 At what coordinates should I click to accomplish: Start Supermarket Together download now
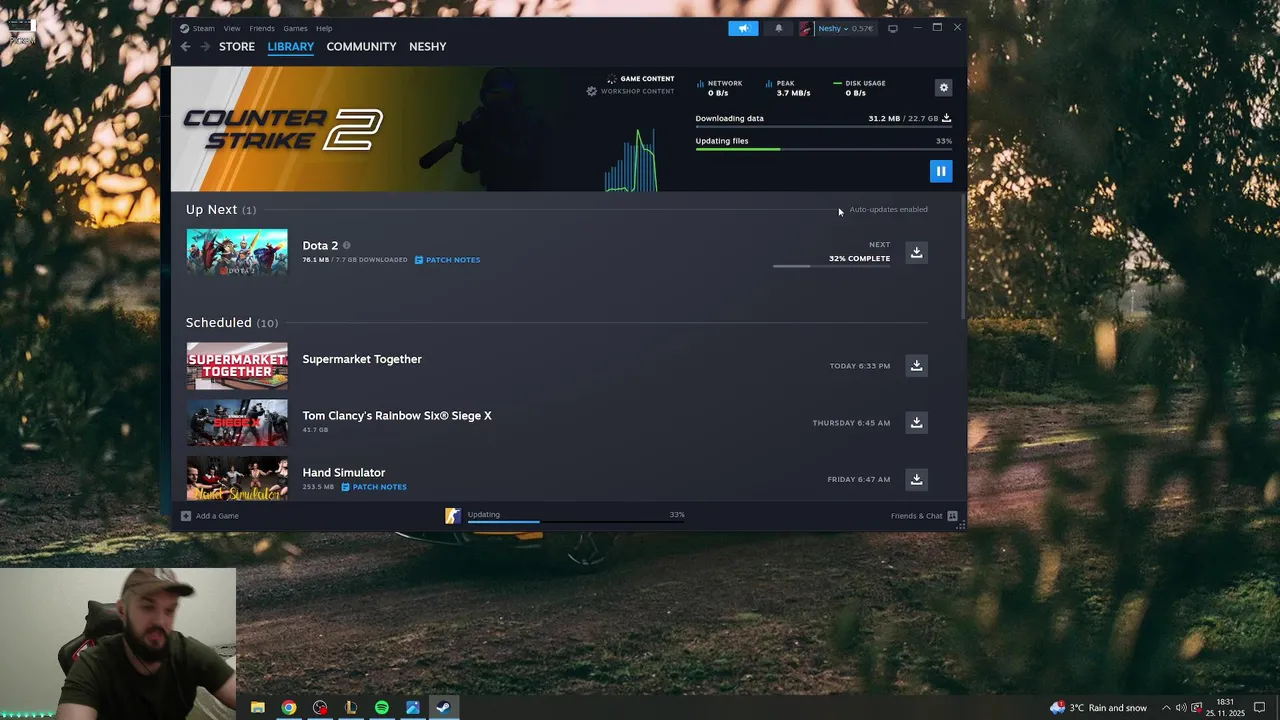(x=916, y=365)
